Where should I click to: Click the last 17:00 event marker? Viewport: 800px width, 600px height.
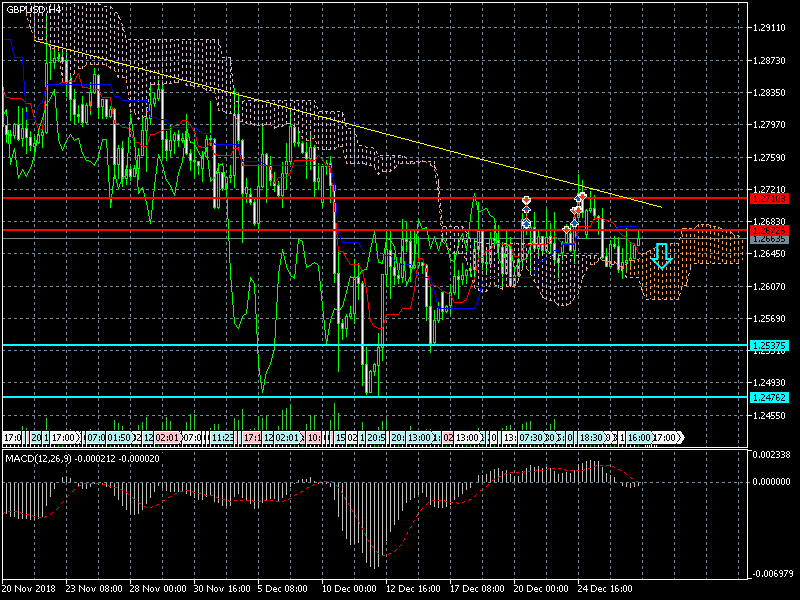[667, 438]
